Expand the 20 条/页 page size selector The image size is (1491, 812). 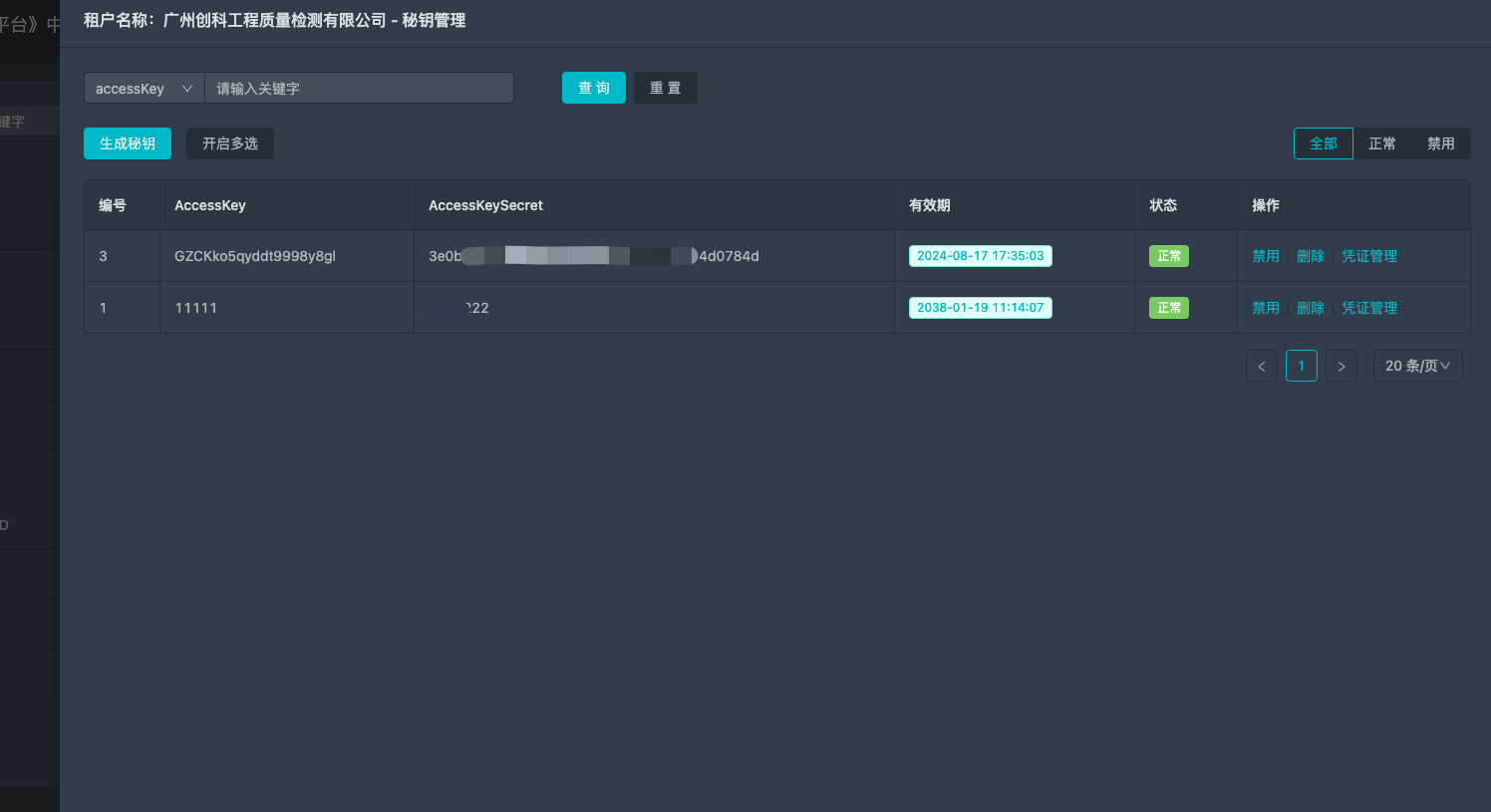pos(1417,367)
